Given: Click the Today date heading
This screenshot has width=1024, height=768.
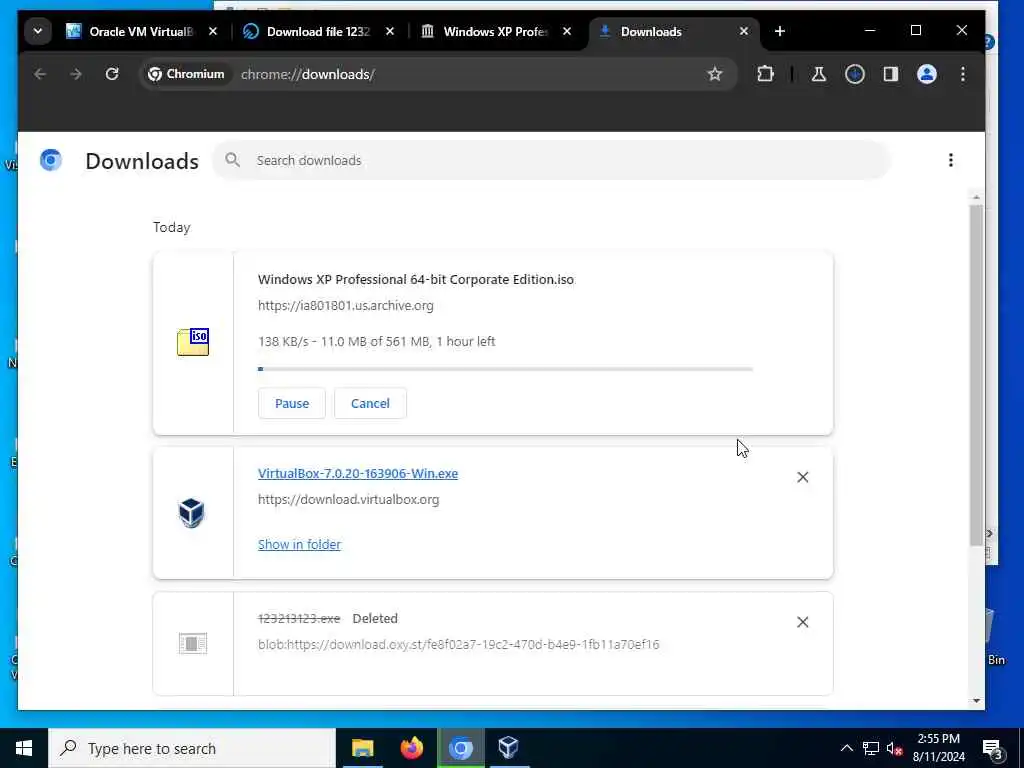Looking at the screenshot, I should click(172, 227).
